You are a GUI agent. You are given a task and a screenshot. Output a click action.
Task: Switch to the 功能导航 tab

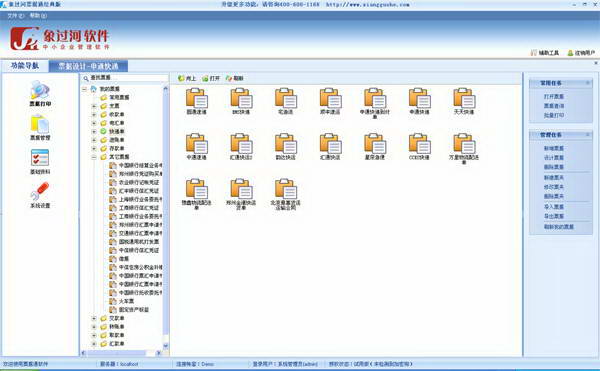[25, 66]
